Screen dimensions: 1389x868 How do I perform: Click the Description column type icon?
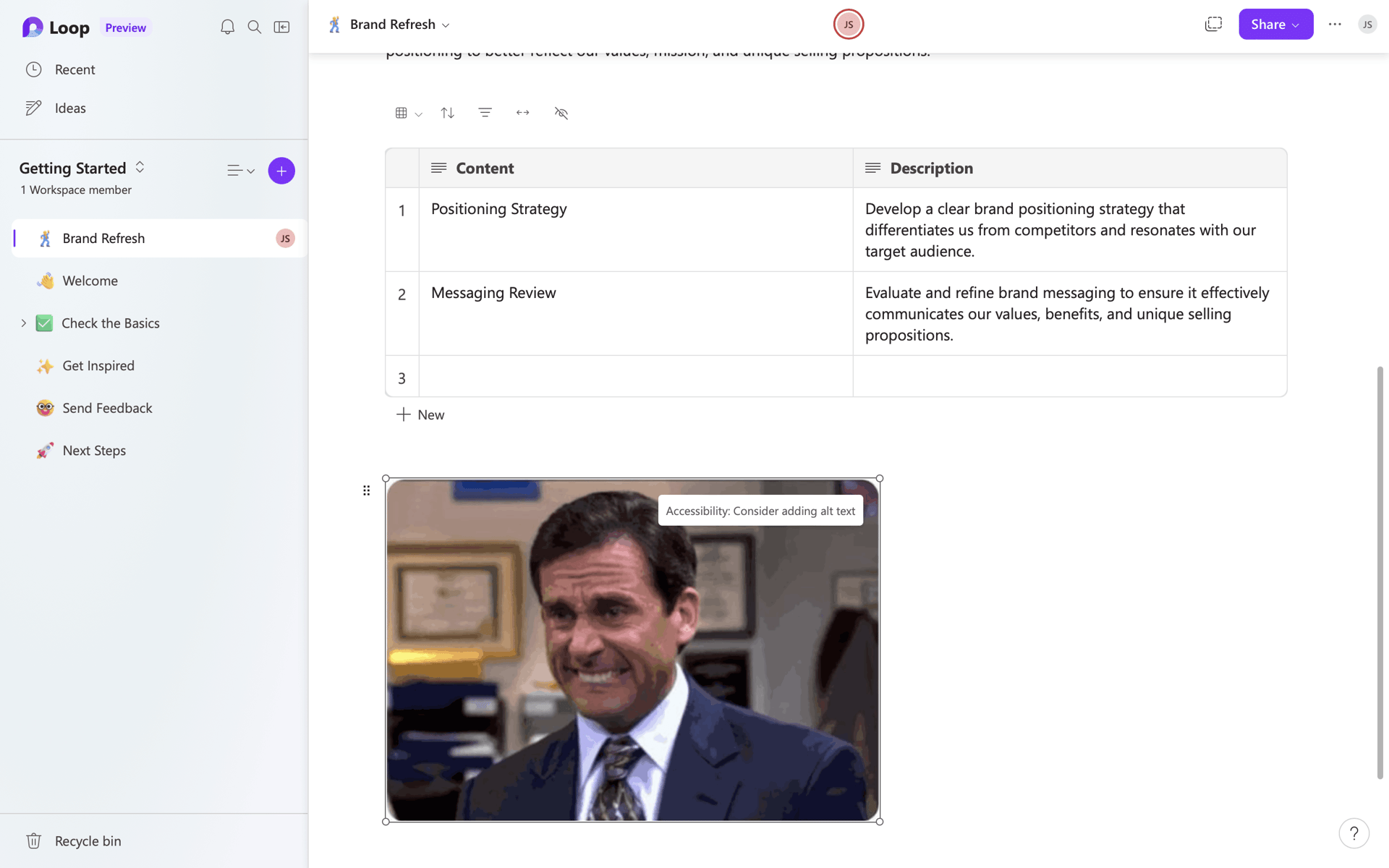click(872, 168)
